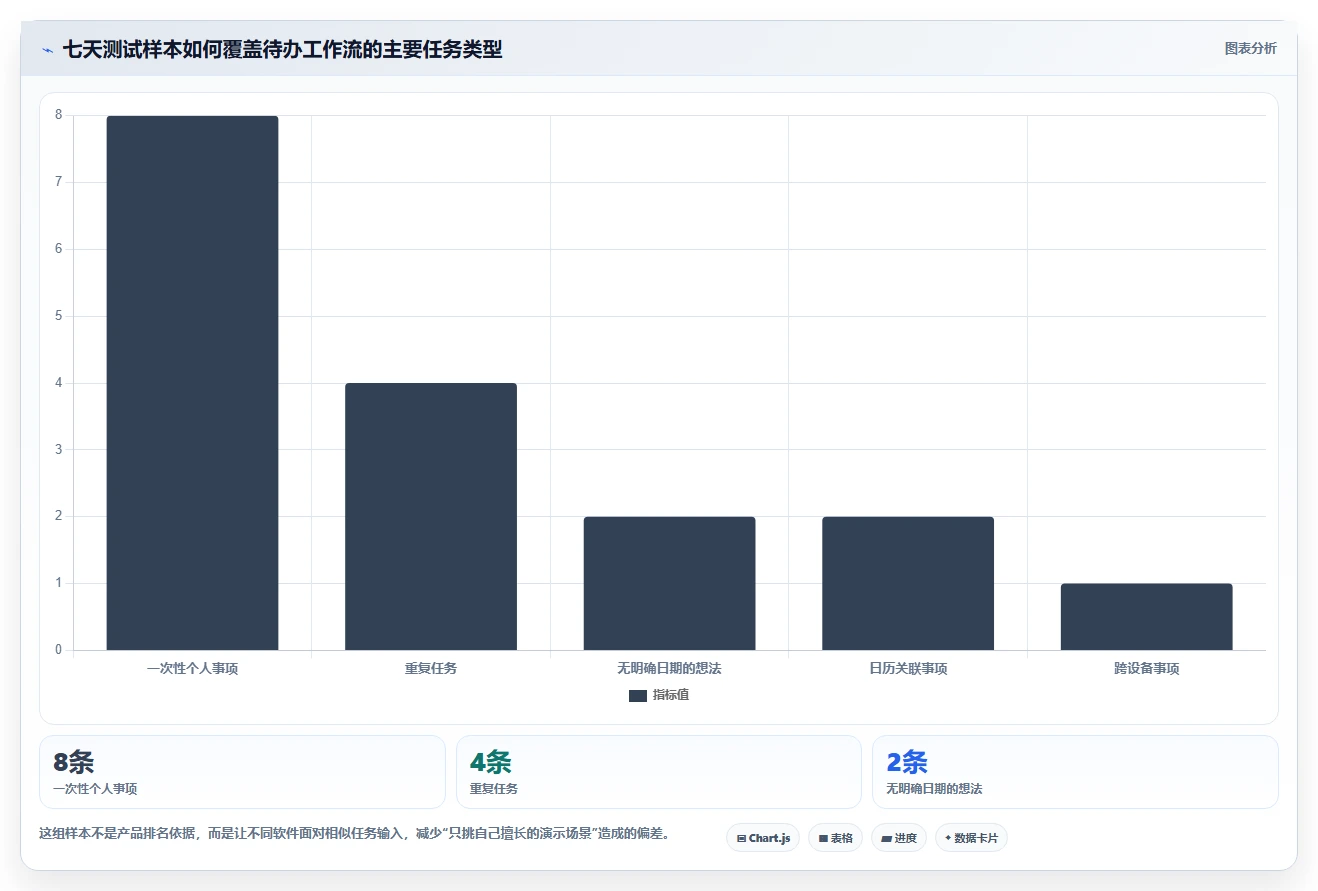Screen dimensions: 1318x891
Task: Click the icon inside the 表格 chip
Action: [x=823, y=838]
